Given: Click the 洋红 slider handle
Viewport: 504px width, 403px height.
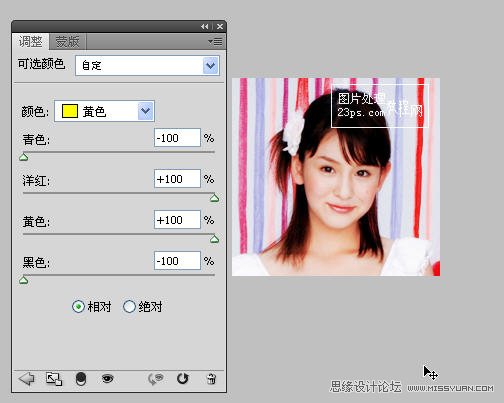Looking at the screenshot, I should (215, 198).
